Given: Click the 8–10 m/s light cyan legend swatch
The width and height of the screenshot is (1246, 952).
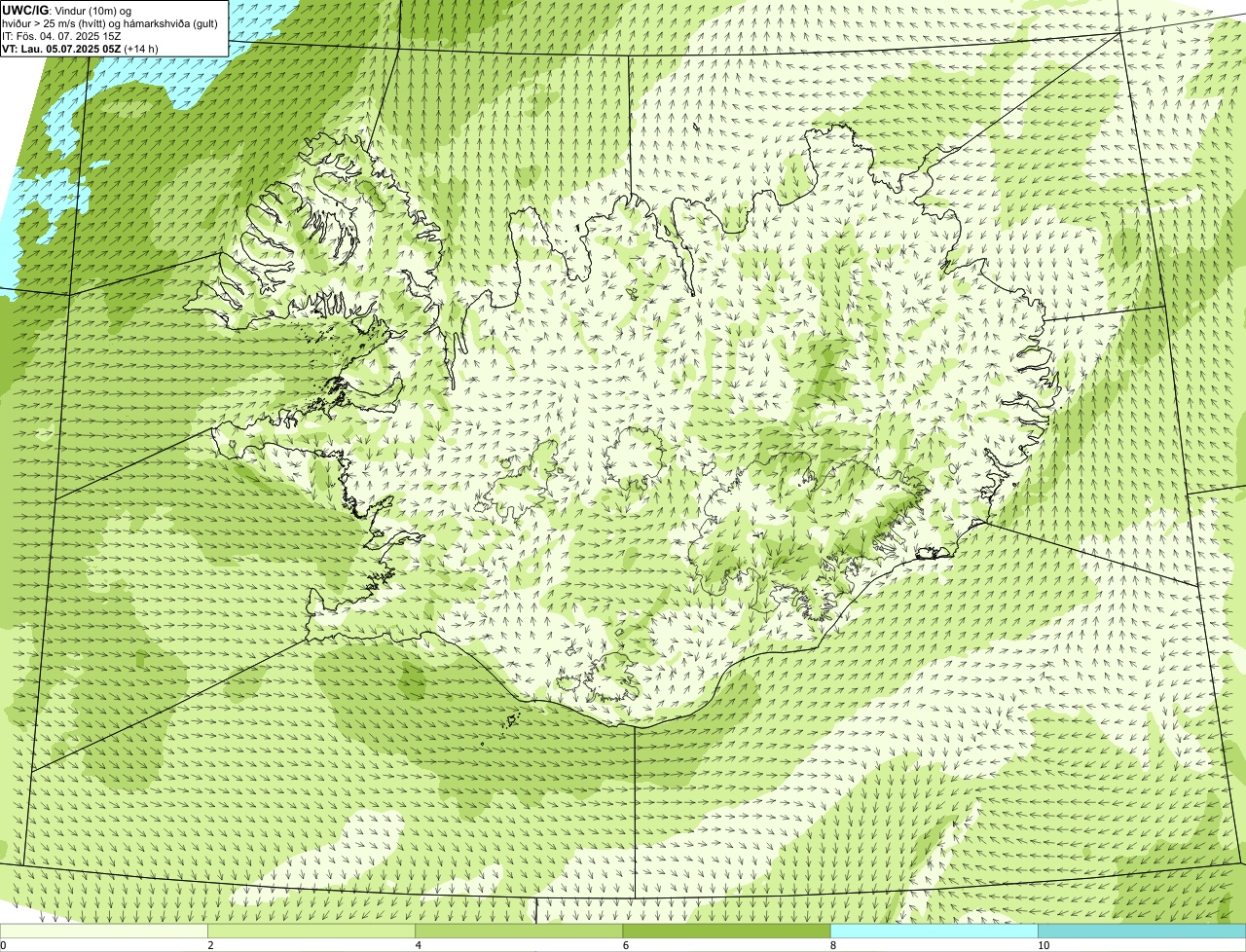Looking at the screenshot, I should coord(934,932).
